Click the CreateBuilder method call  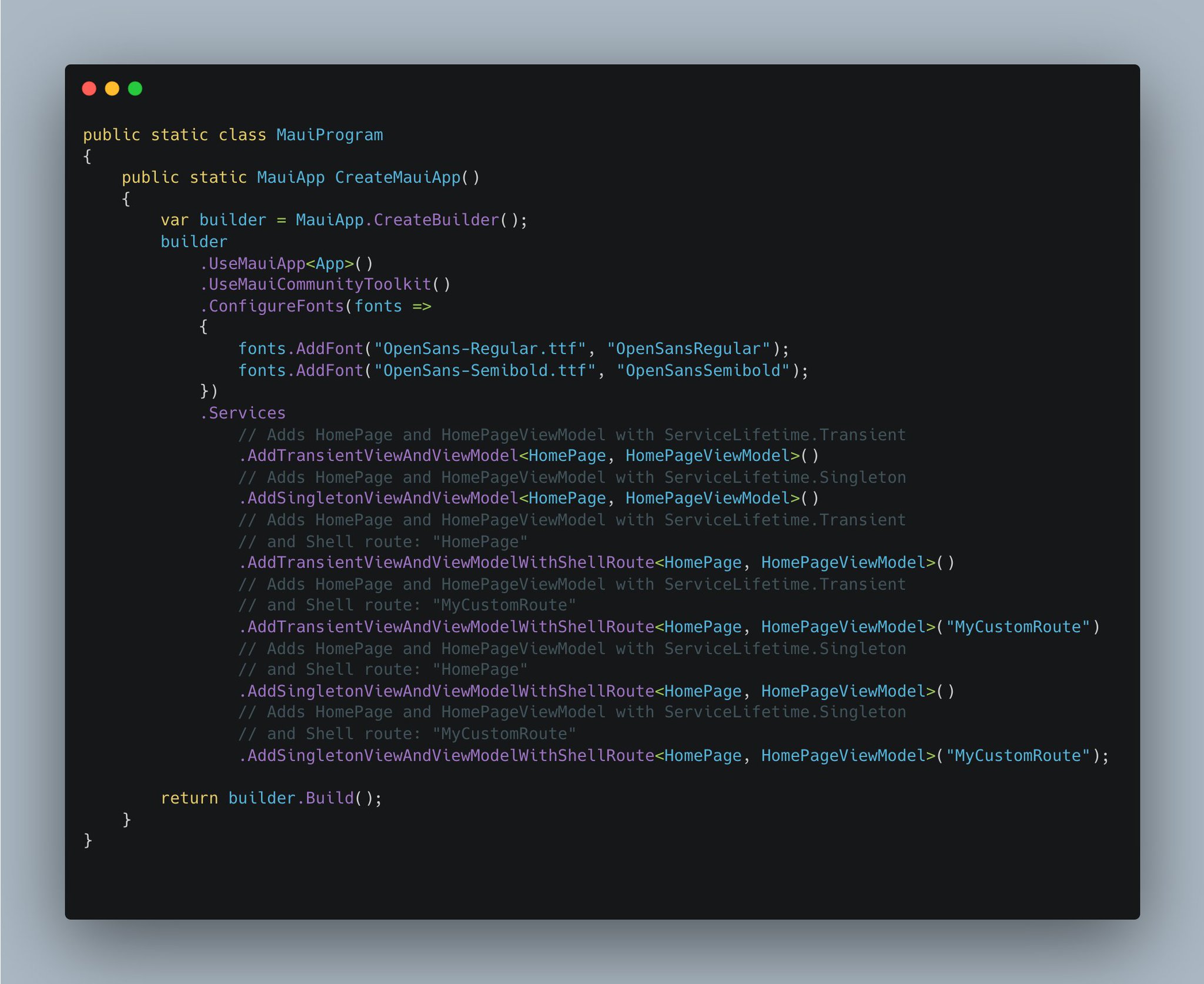436,220
